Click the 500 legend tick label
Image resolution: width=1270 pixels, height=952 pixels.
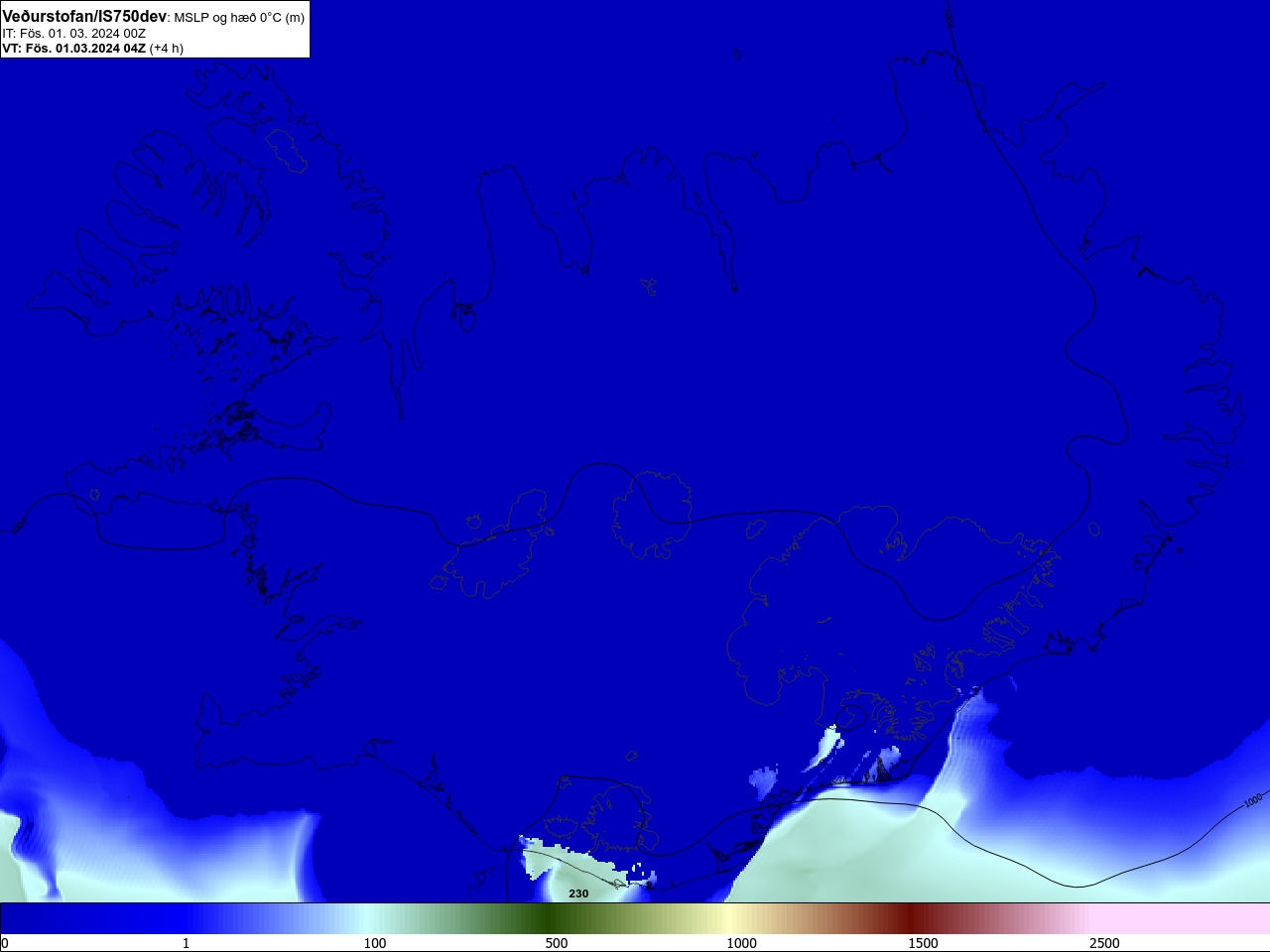557,943
